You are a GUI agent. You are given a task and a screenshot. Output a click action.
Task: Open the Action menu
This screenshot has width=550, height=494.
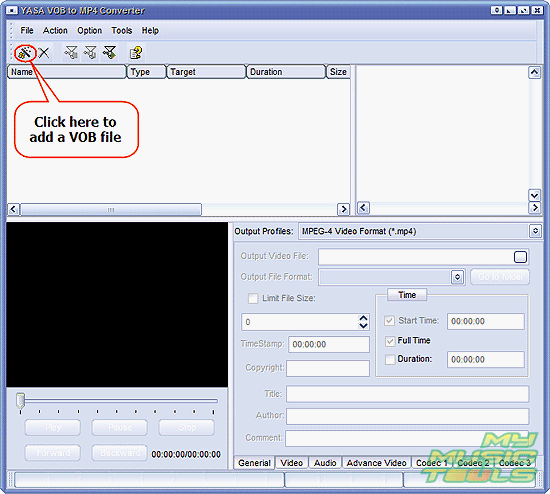55,31
